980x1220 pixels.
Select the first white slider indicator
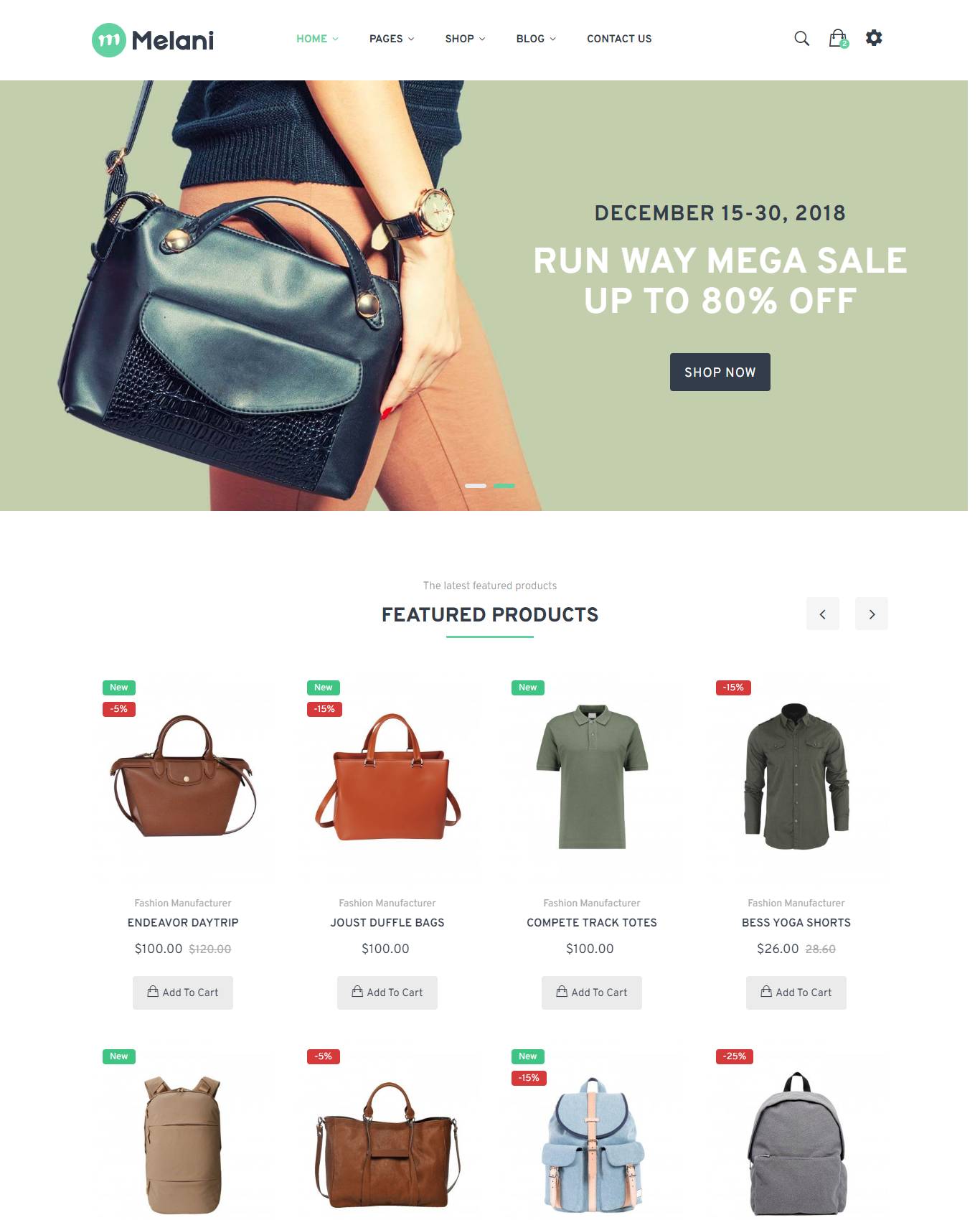(476, 486)
